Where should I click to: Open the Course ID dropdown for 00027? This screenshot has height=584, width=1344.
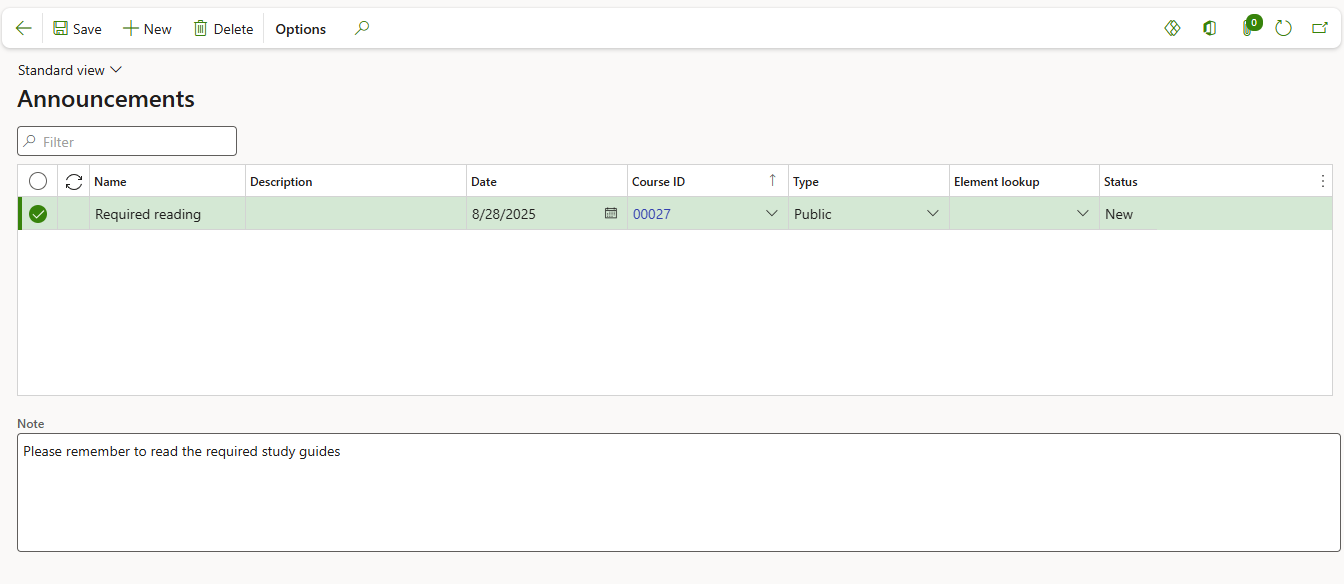[x=771, y=213]
